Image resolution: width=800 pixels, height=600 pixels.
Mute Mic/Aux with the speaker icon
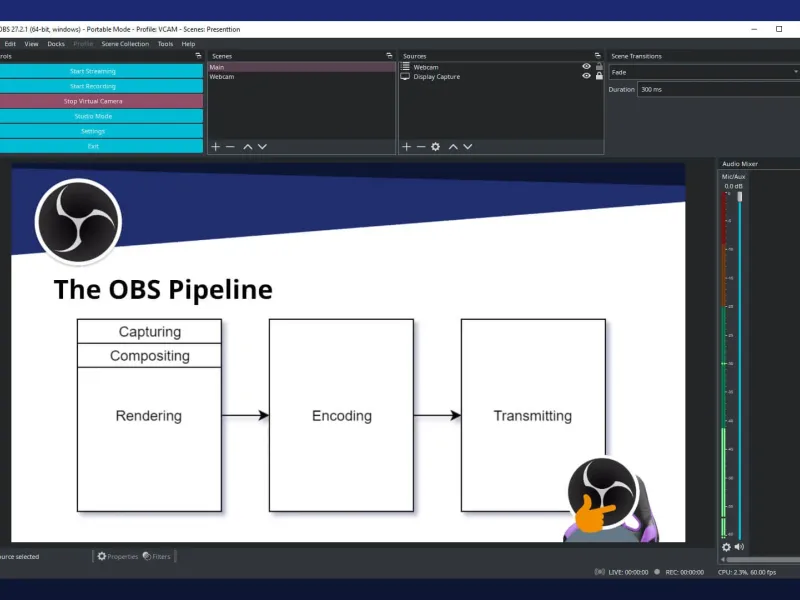pos(739,547)
